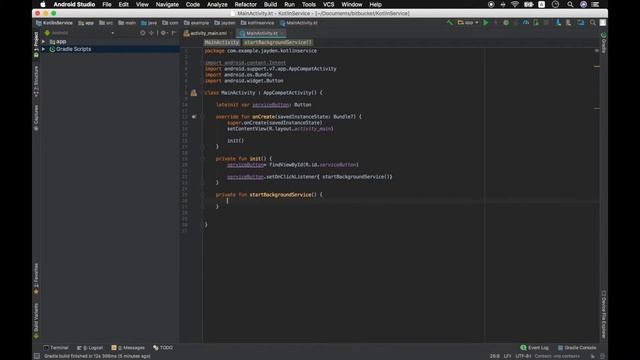Image resolution: width=640 pixels, height=360 pixels.
Task: Click the green Run app button
Action: (x=485, y=23)
